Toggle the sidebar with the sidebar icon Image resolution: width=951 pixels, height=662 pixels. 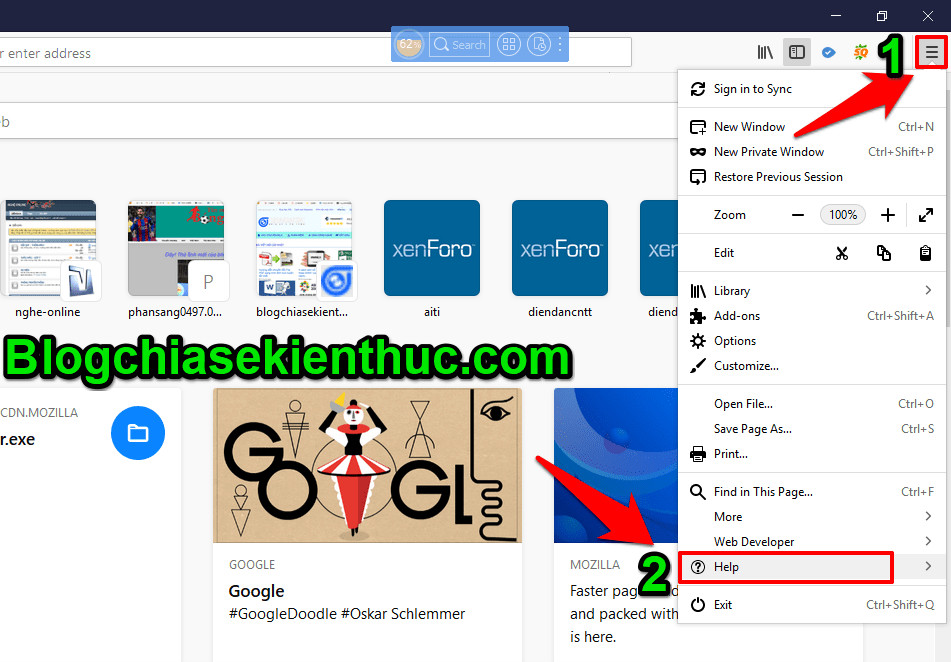[x=796, y=52]
